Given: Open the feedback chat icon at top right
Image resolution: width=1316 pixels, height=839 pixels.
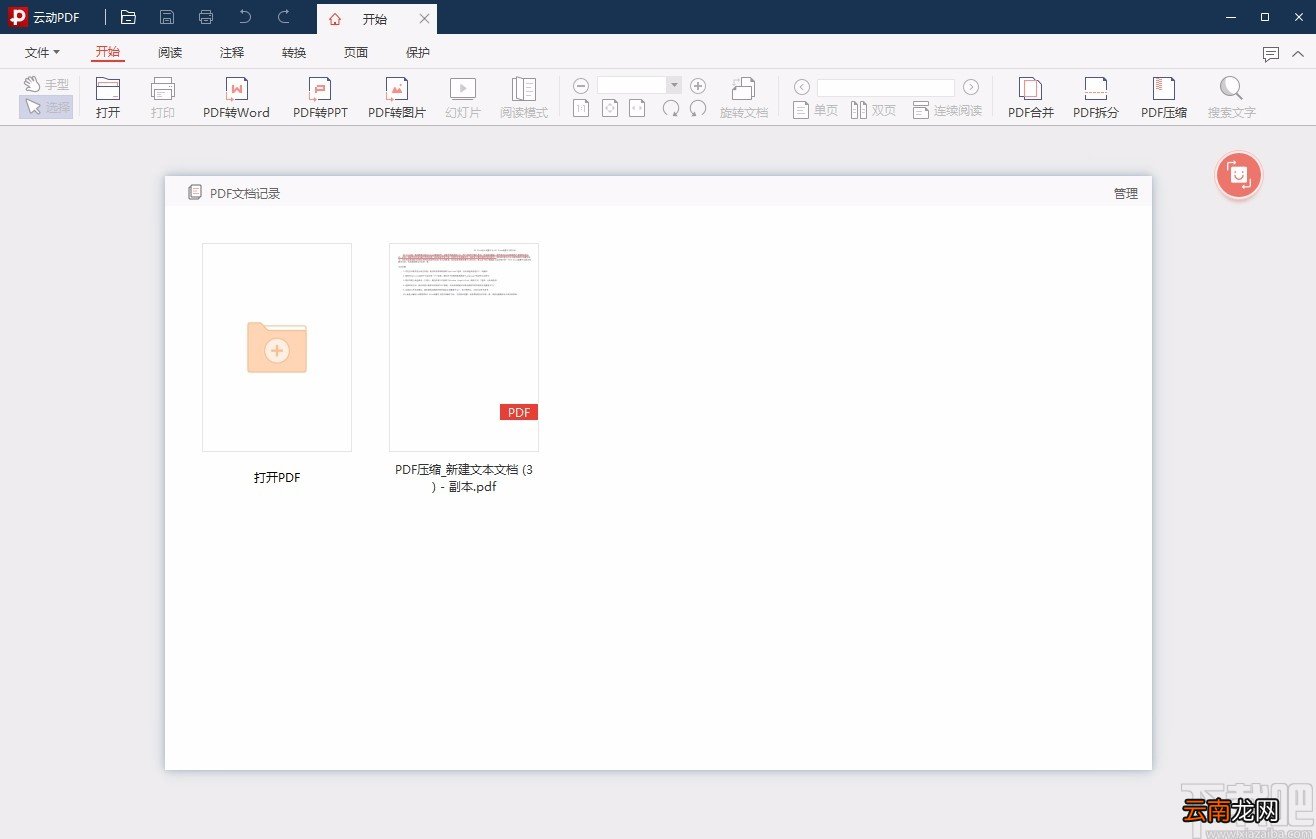Looking at the screenshot, I should click(x=1271, y=54).
